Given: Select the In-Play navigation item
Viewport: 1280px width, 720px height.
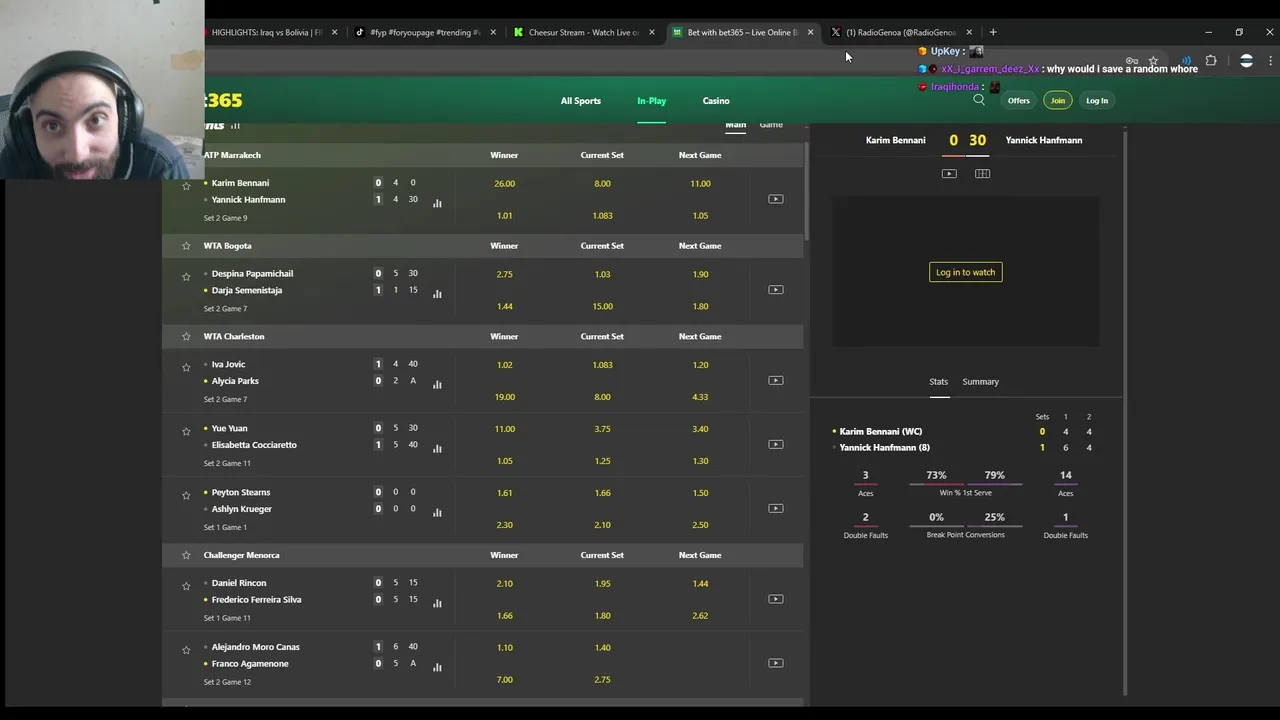Looking at the screenshot, I should click(651, 101).
